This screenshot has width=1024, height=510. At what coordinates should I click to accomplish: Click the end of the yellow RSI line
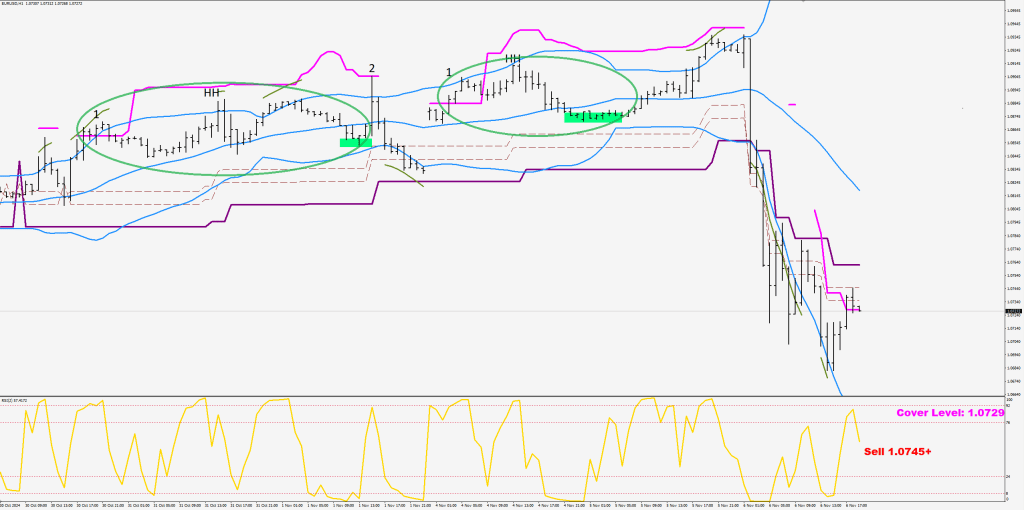[x=860, y=441]
